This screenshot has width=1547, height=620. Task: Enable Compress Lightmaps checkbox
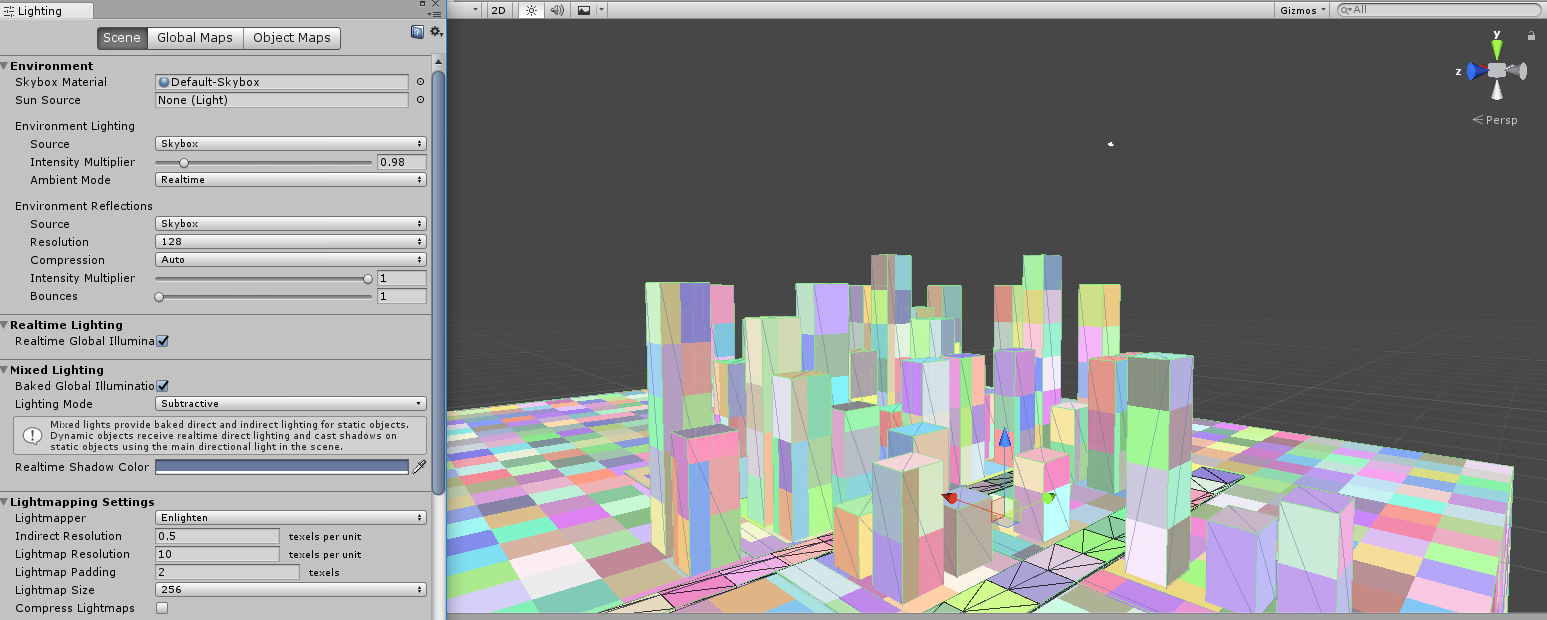point(162,608)
